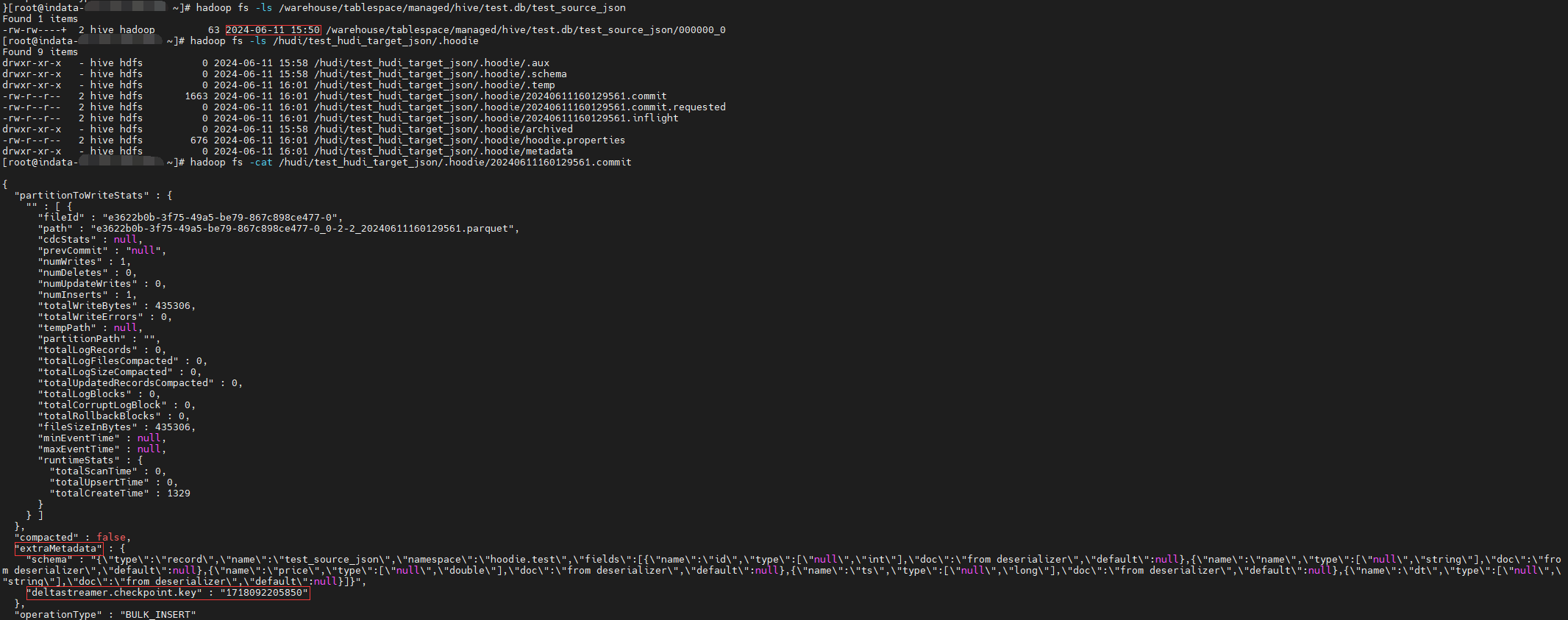Viewport: 1568px width, 620px height.
Task: Click the totalCreateTime value 1329
Action: coord(178,493)
